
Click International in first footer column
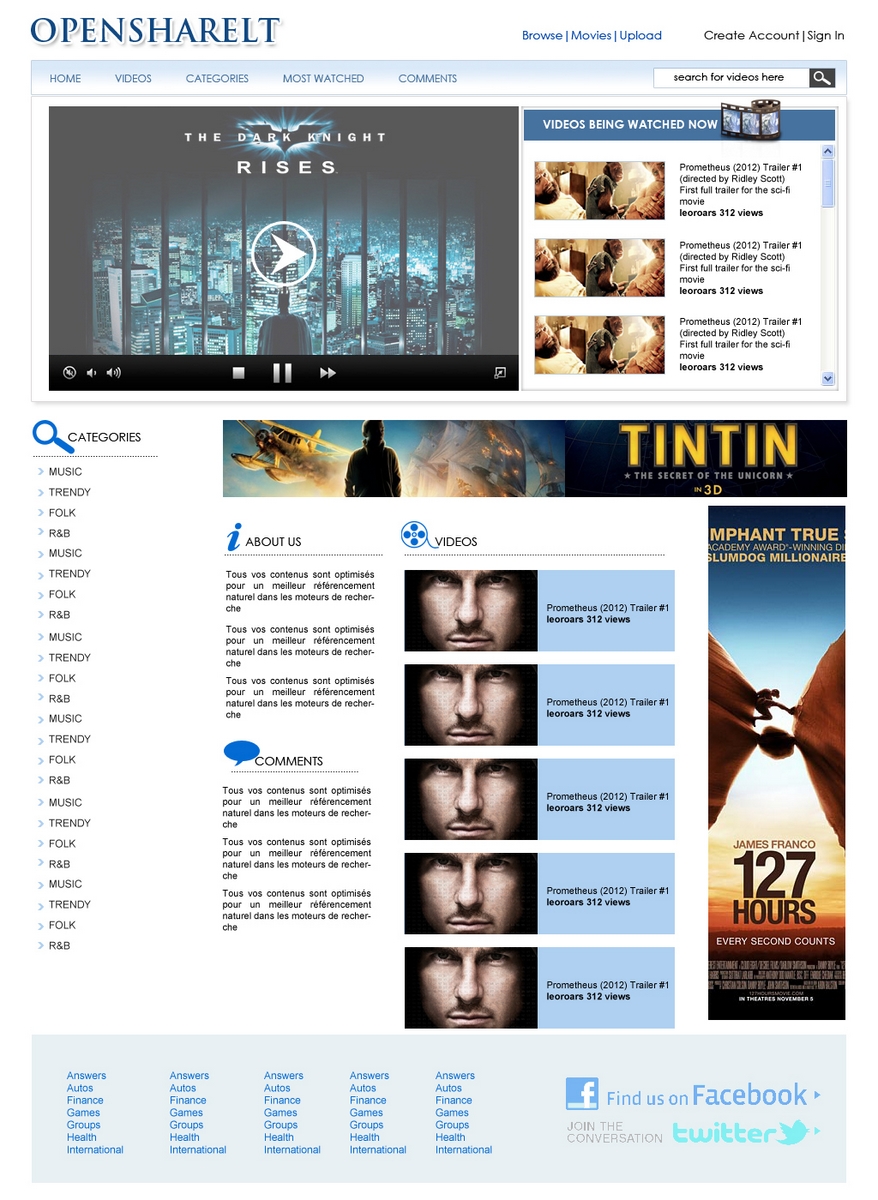[x=95, y=1150]
